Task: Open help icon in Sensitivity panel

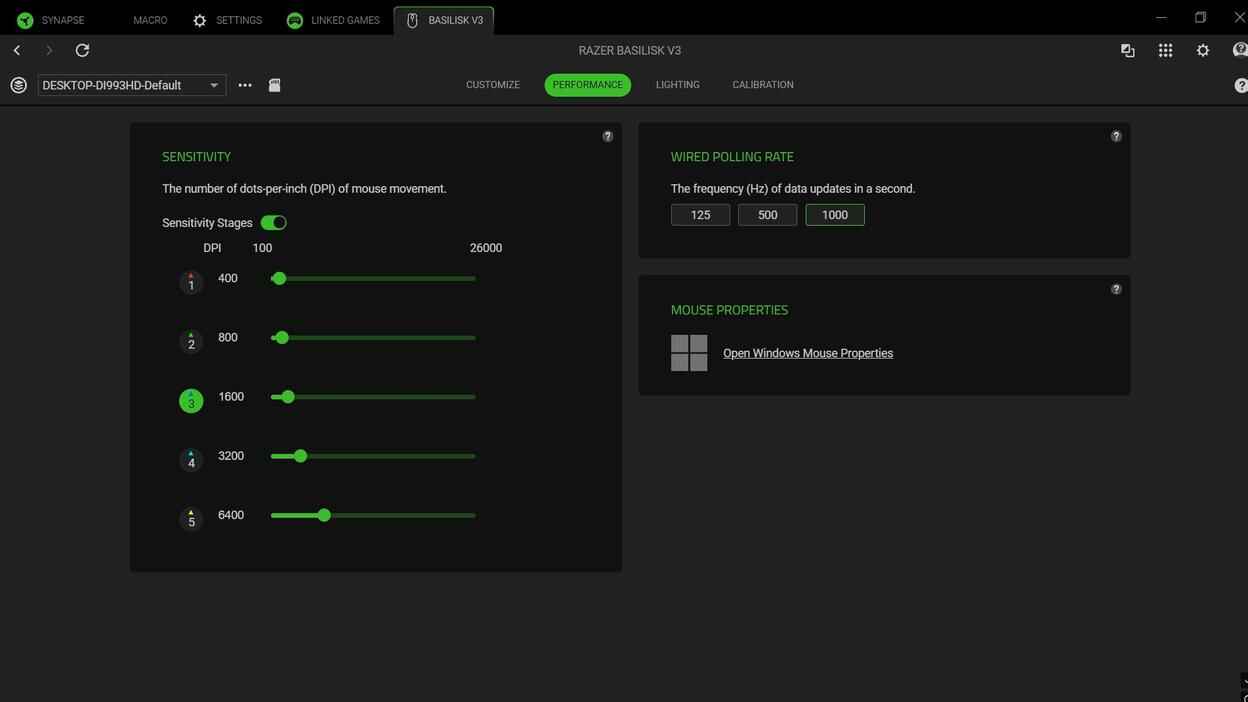Action: pos(607,136)
